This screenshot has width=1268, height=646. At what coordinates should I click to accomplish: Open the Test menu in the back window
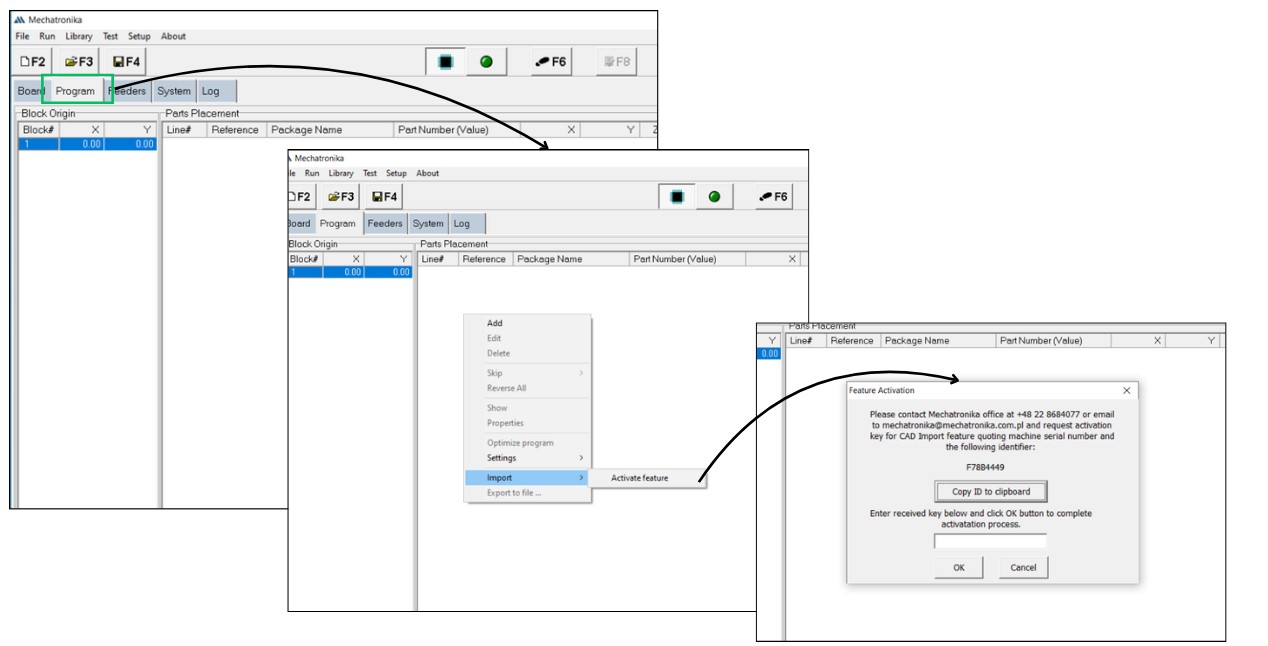(110, 36)
